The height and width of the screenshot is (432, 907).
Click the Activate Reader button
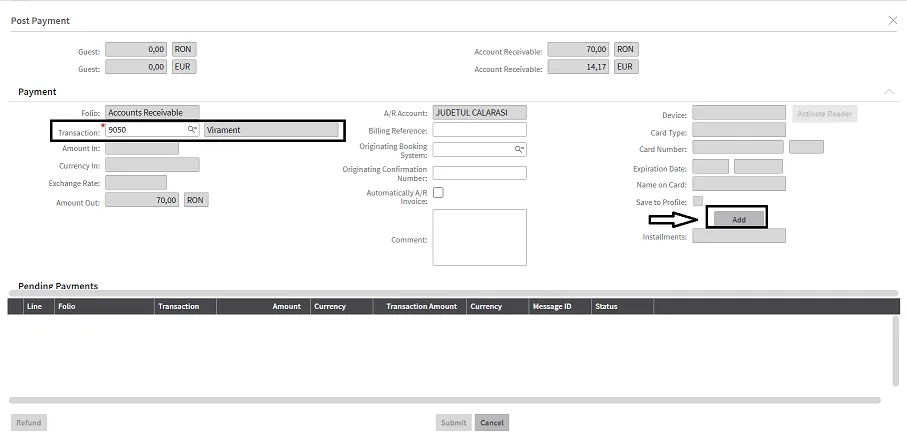point(824,114)
